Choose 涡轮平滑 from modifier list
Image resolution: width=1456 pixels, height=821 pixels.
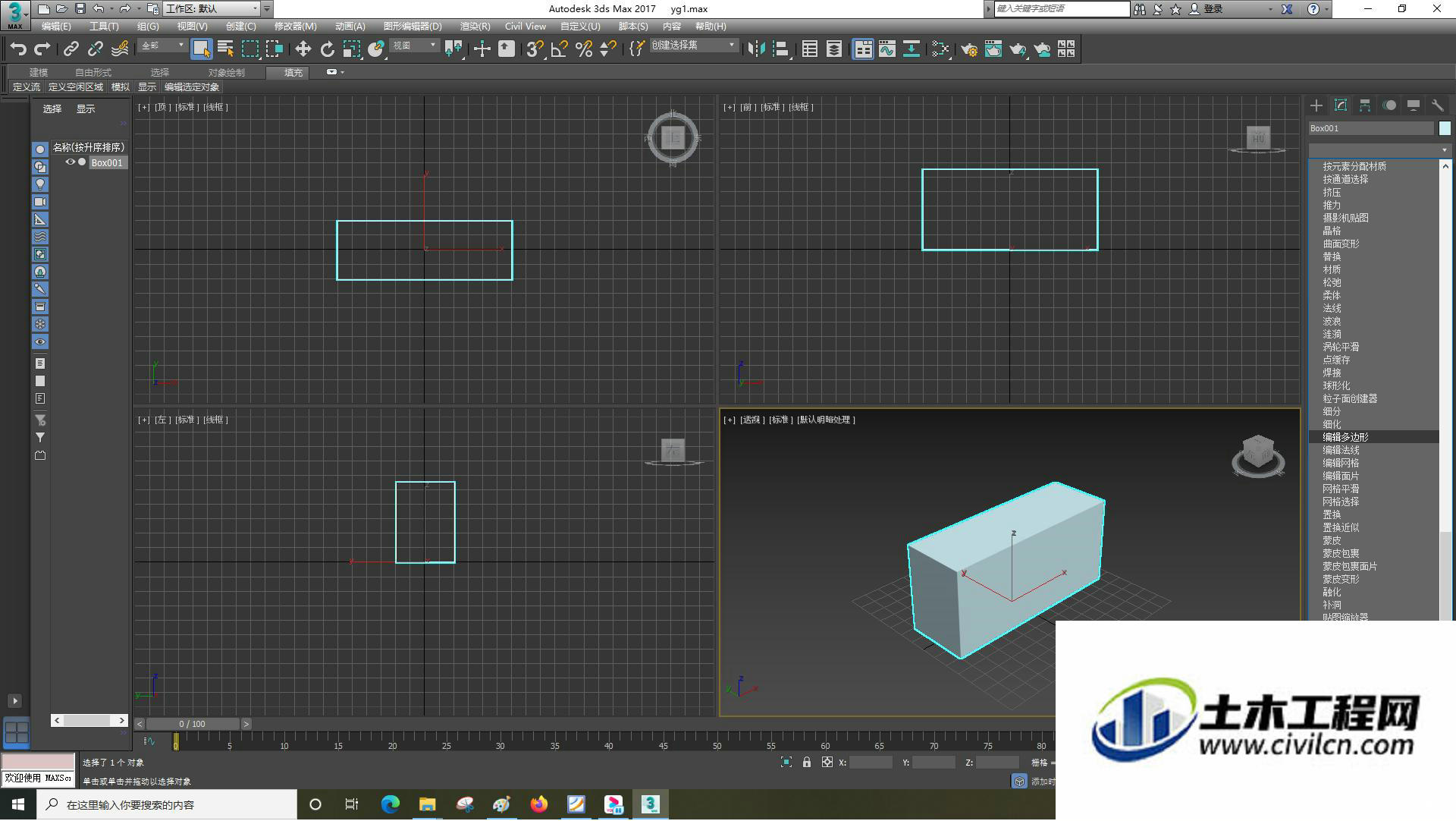pos(1373,347)
